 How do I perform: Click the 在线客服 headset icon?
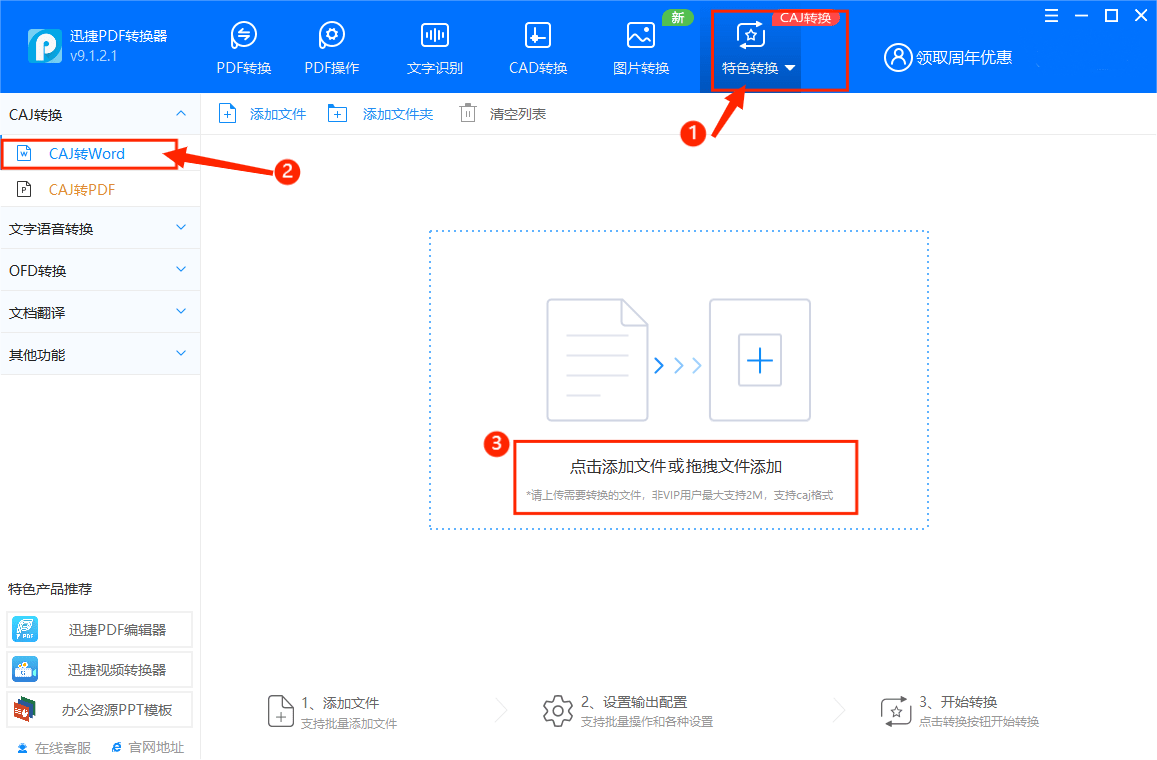click(22, 747)
